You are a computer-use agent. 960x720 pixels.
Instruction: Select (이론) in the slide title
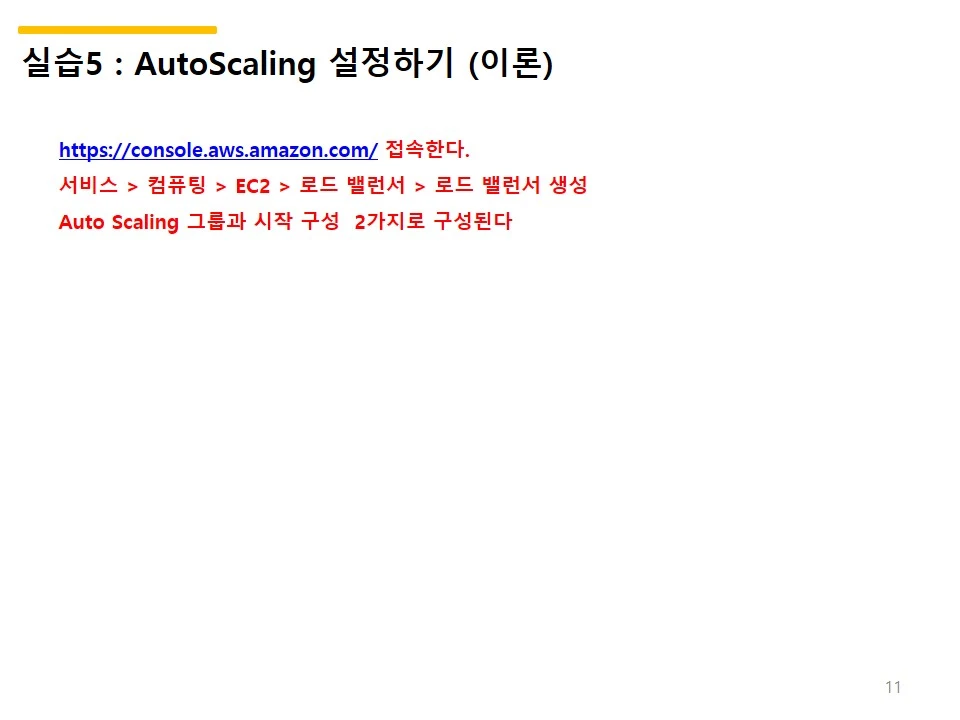(511, 64)
